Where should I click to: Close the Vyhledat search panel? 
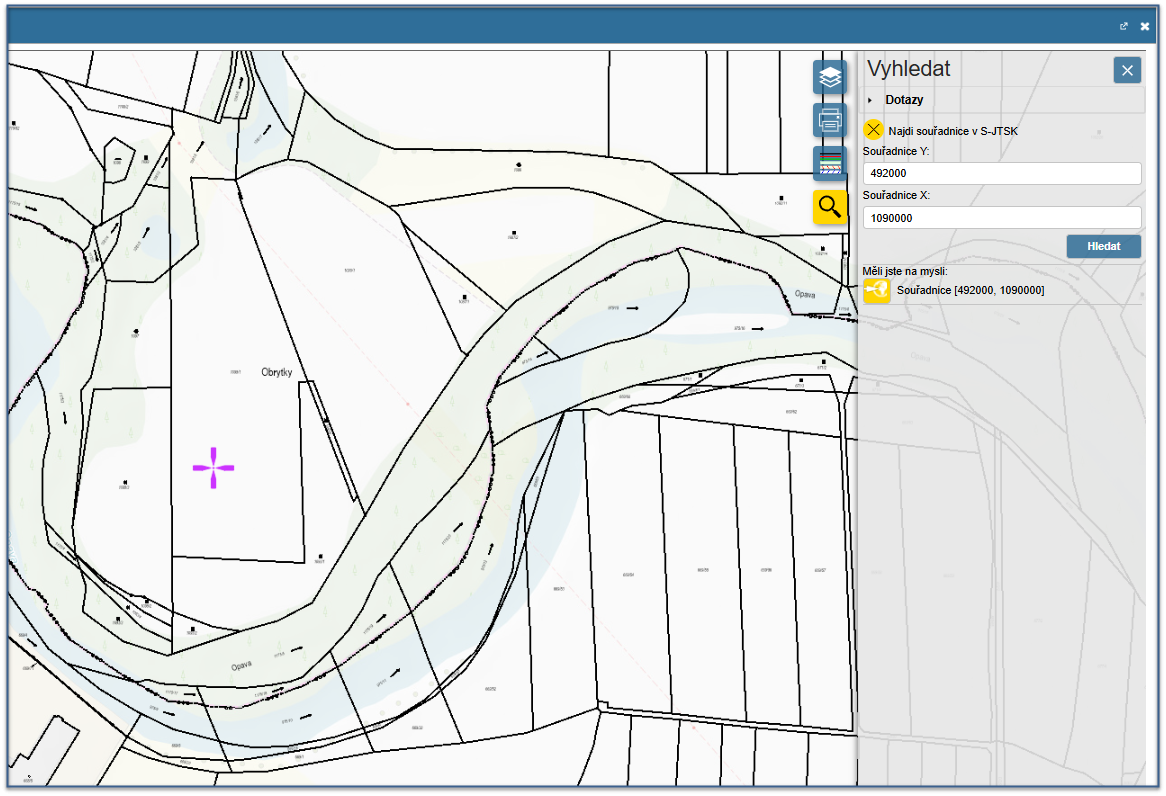pos(1127,70)
